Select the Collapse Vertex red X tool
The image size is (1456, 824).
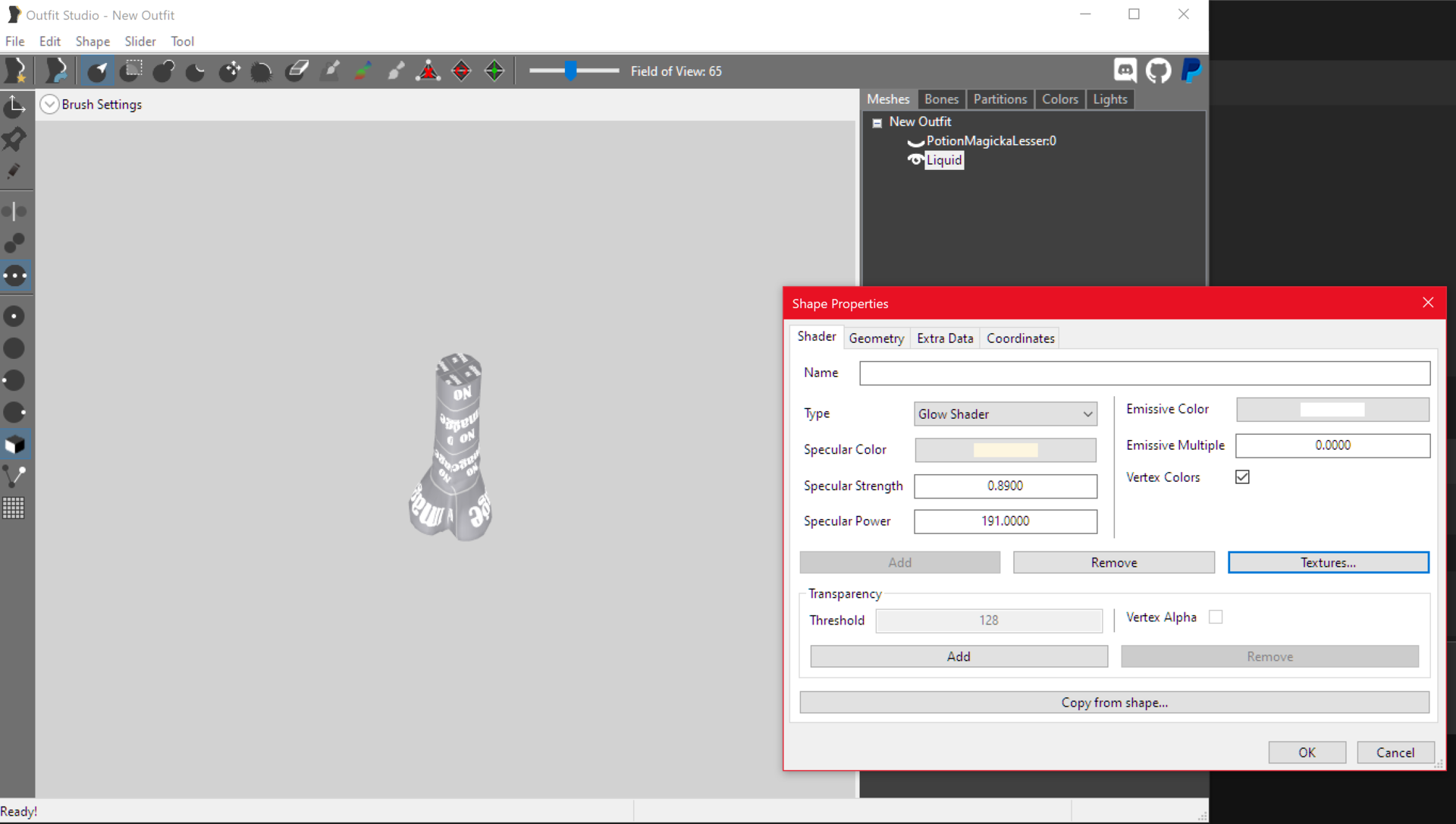[428, 71]
